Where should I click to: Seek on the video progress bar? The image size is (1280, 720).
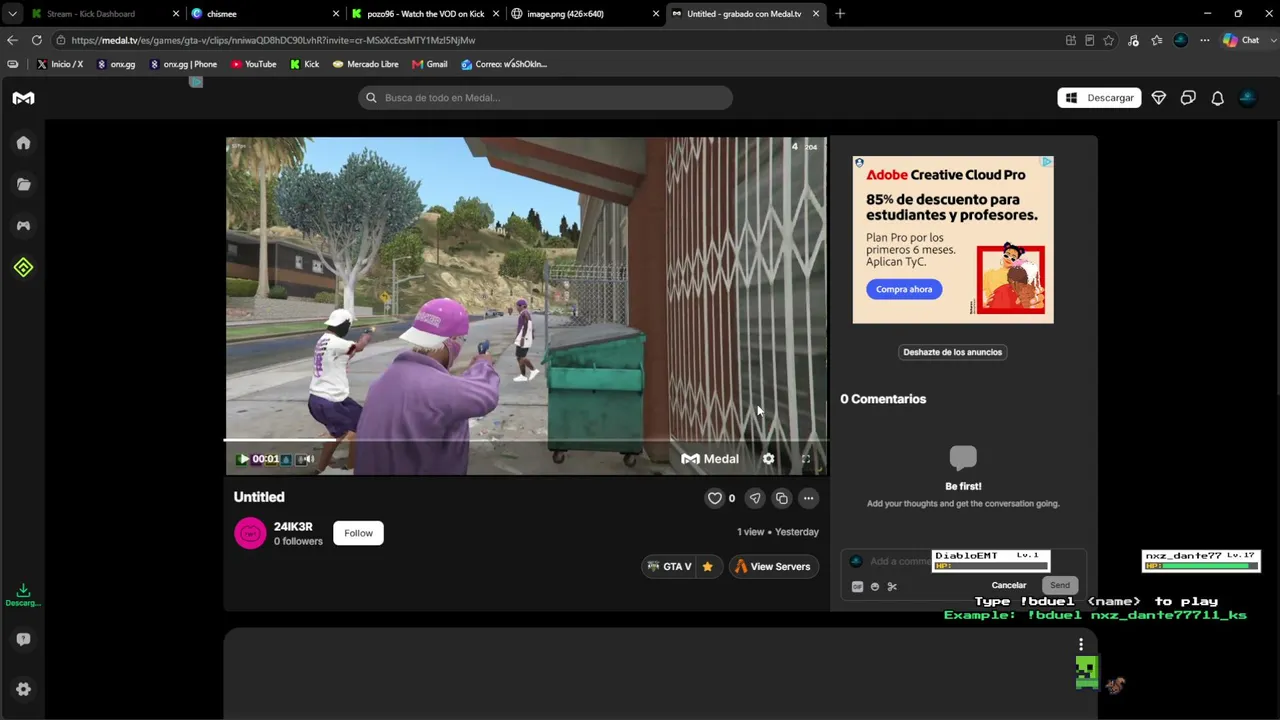click(x=526, y=439)
